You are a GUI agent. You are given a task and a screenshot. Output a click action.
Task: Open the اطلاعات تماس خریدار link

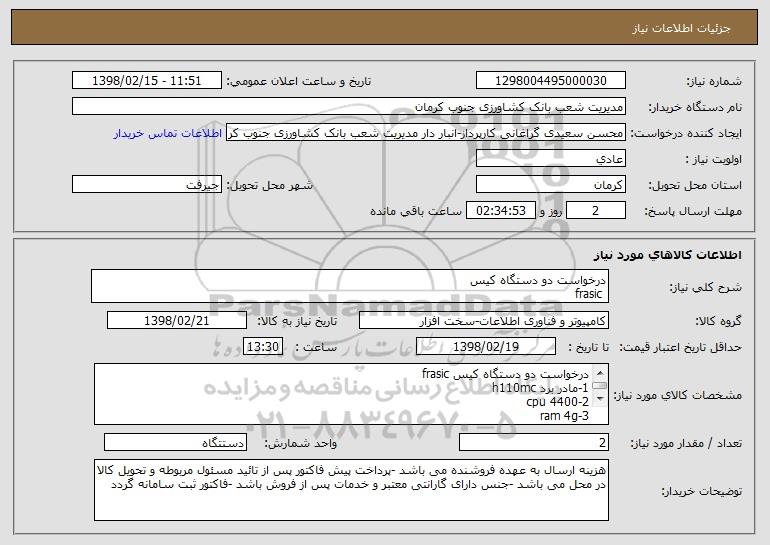168,133
